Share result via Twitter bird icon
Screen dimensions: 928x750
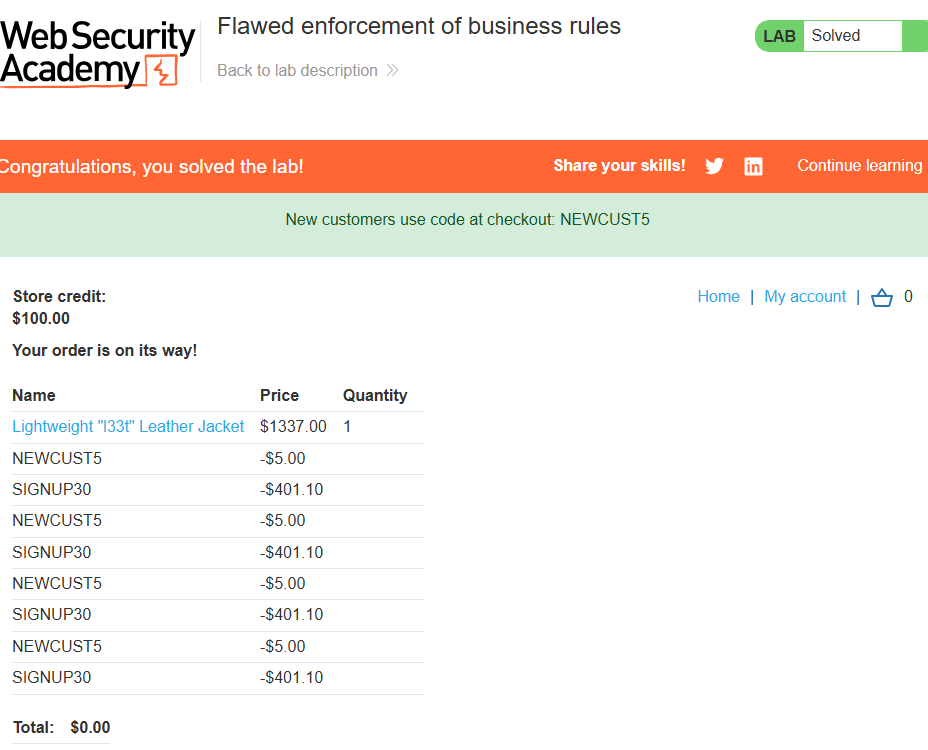point(714,166)
